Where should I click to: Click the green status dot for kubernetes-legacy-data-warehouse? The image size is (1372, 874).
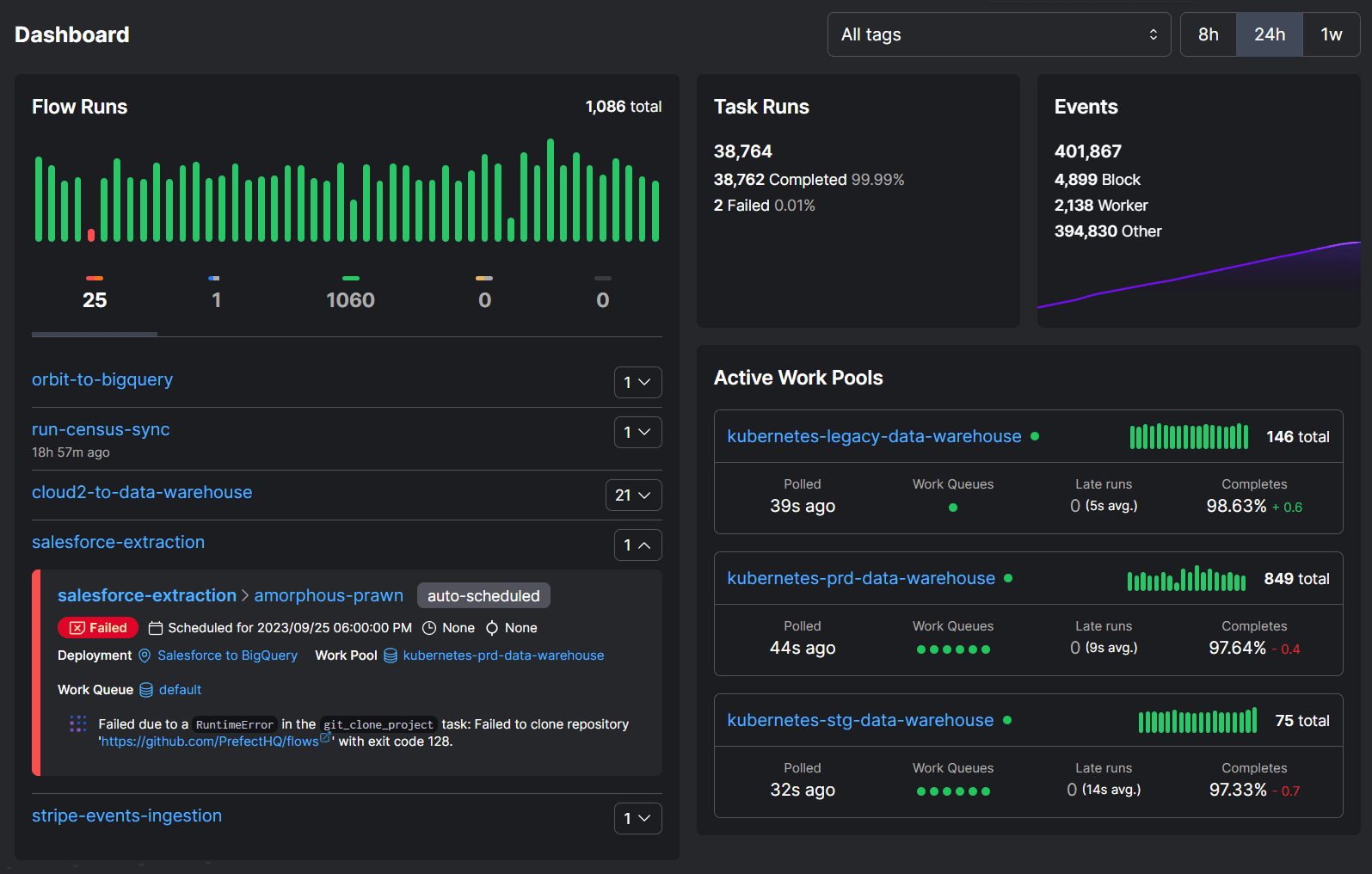point(1035,436)
